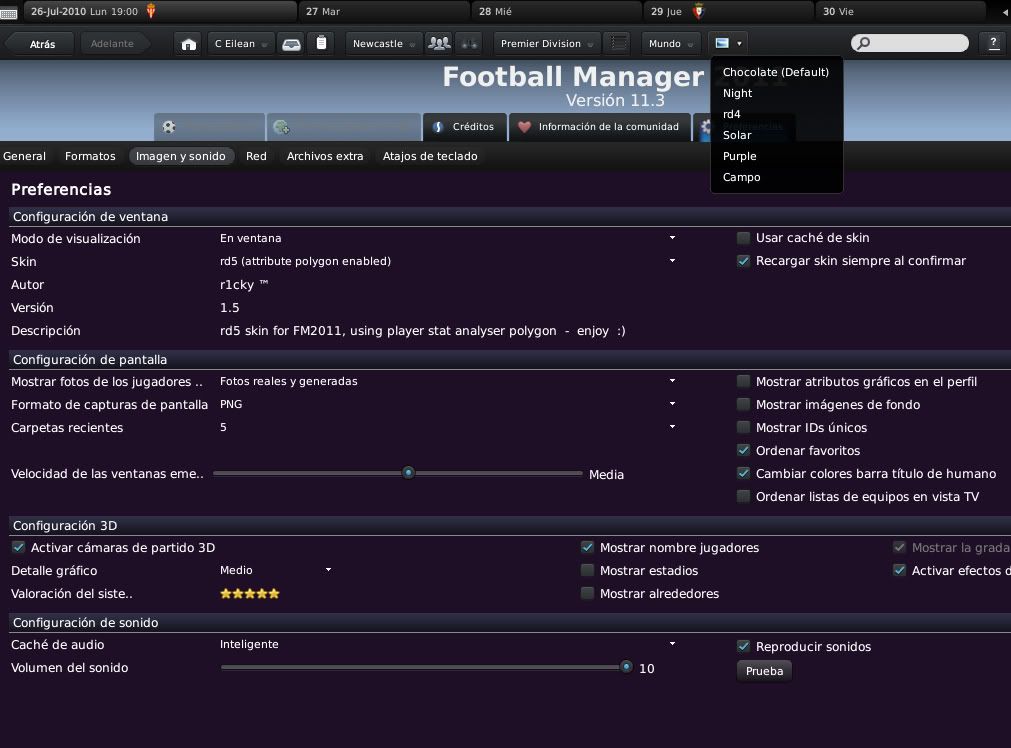
Task: Uncheck Recargar skin siempre al confirmar
Action: 743,261
